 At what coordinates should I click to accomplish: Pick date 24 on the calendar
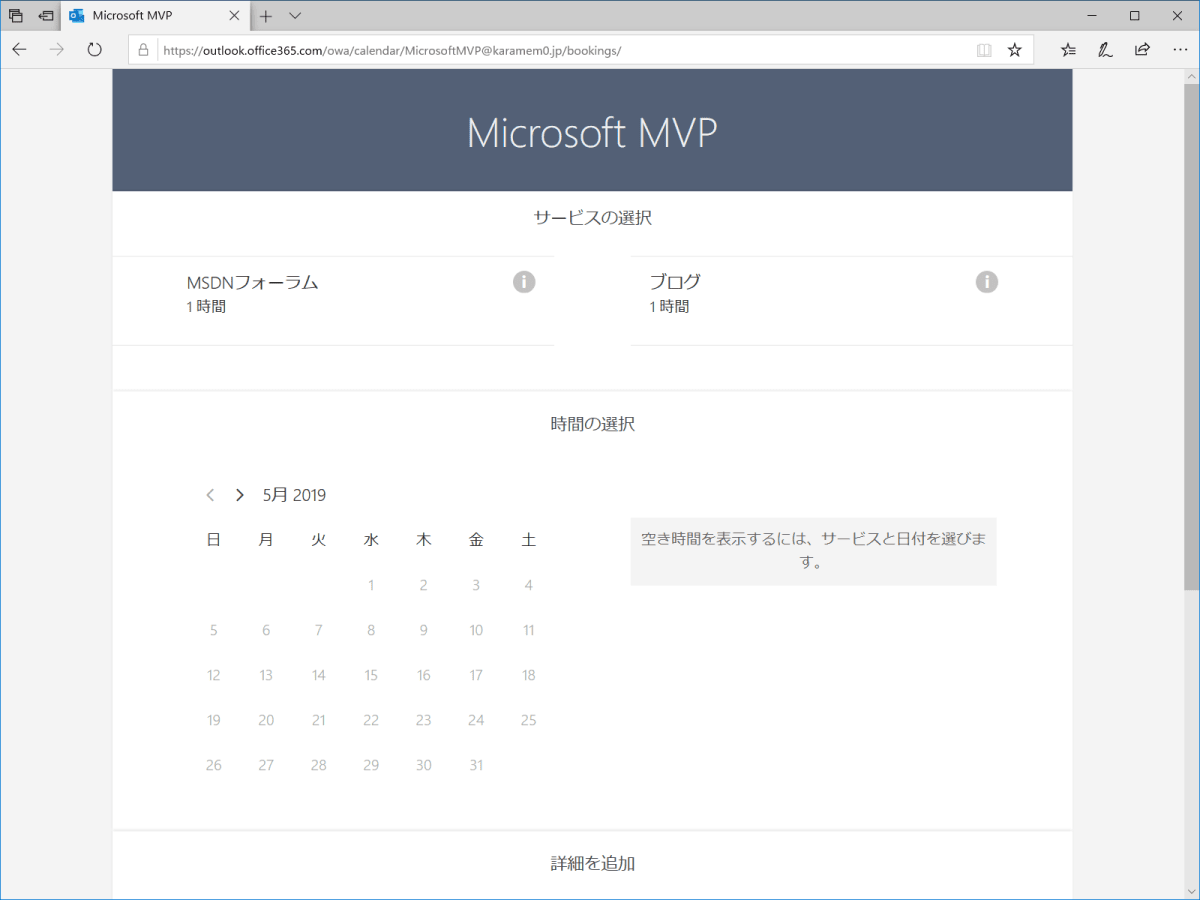pos(476,720)
